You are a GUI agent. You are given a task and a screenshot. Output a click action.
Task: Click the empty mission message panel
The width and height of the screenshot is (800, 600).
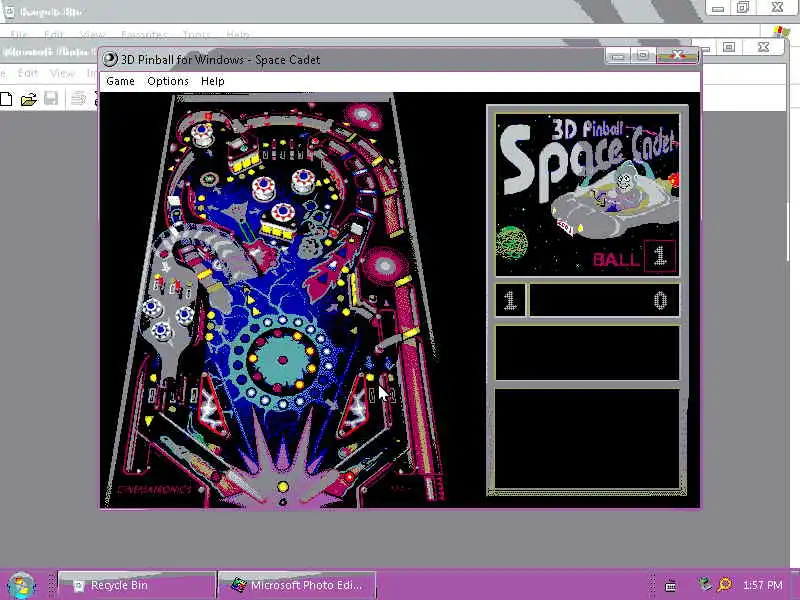pos(587,353)
